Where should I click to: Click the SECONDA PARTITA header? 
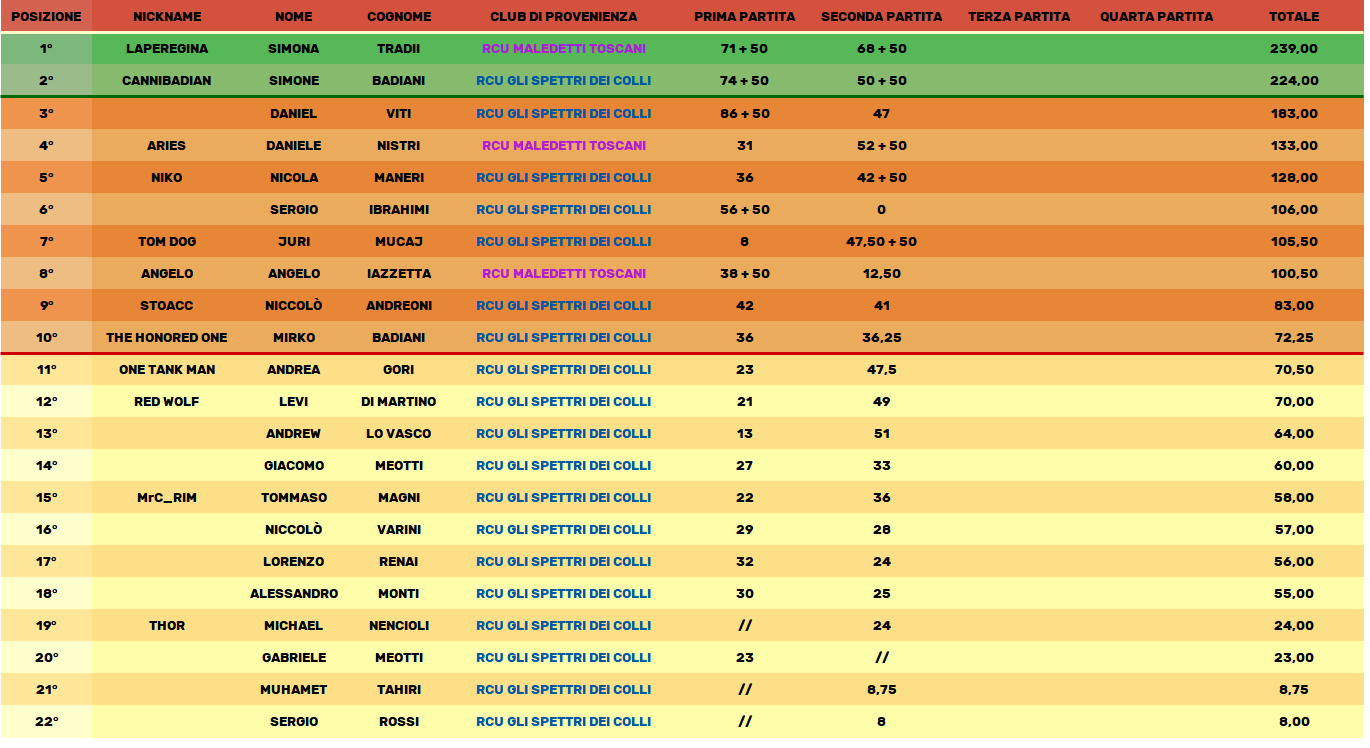pyautogui.click(x=881, y=17)
